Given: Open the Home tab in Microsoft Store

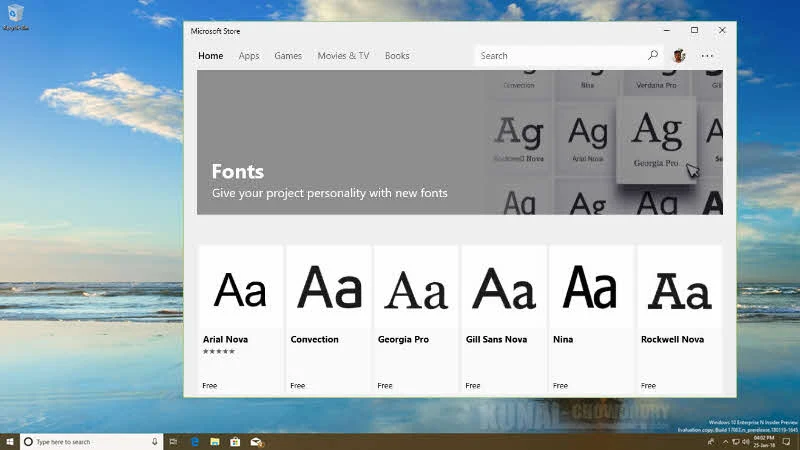Looking at the screenshot, I should click(210, 56).
